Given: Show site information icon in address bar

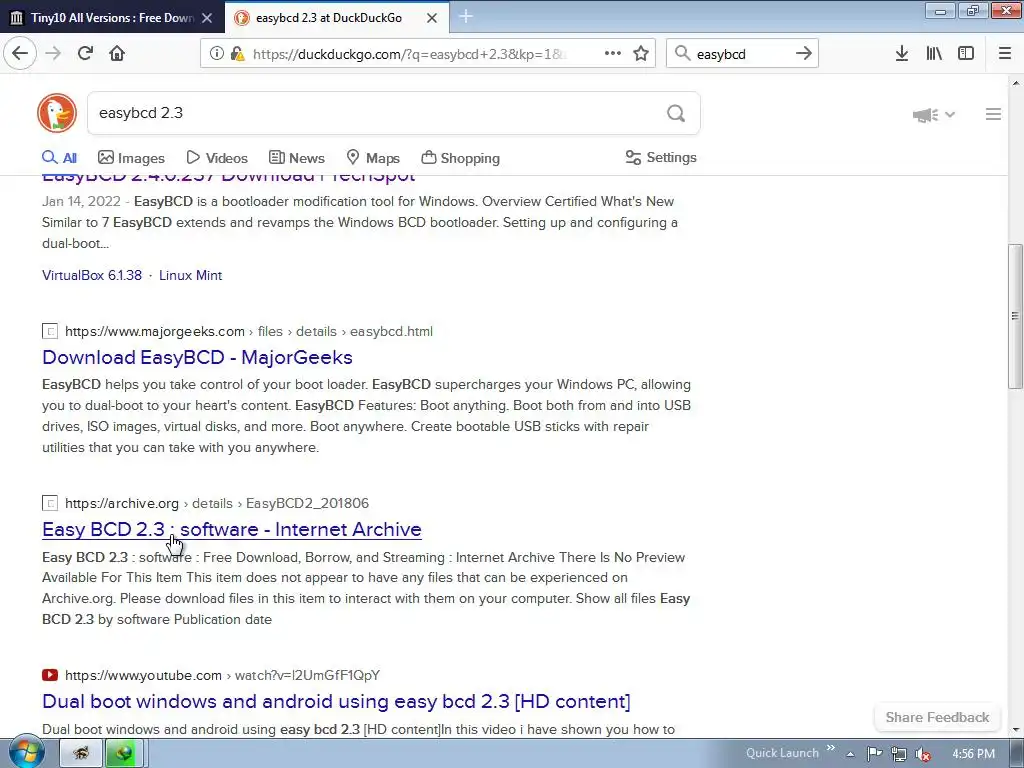Looking at the screenshot, I should click(x=217, y=54).
